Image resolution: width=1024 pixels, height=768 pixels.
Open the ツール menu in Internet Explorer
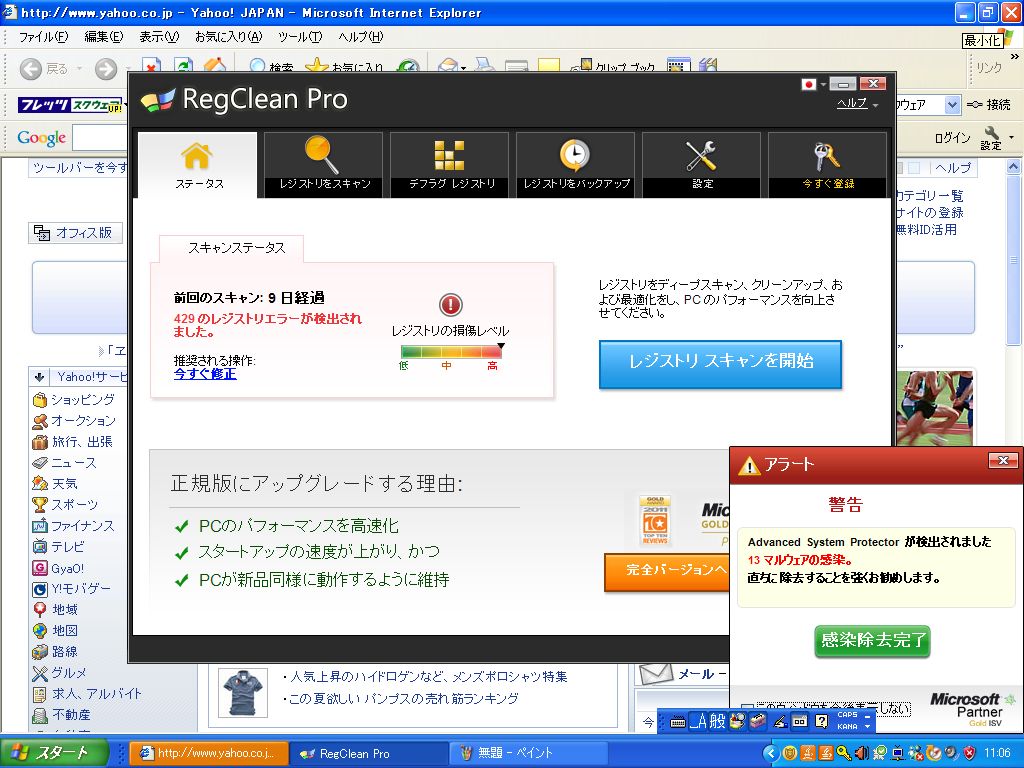300,37
